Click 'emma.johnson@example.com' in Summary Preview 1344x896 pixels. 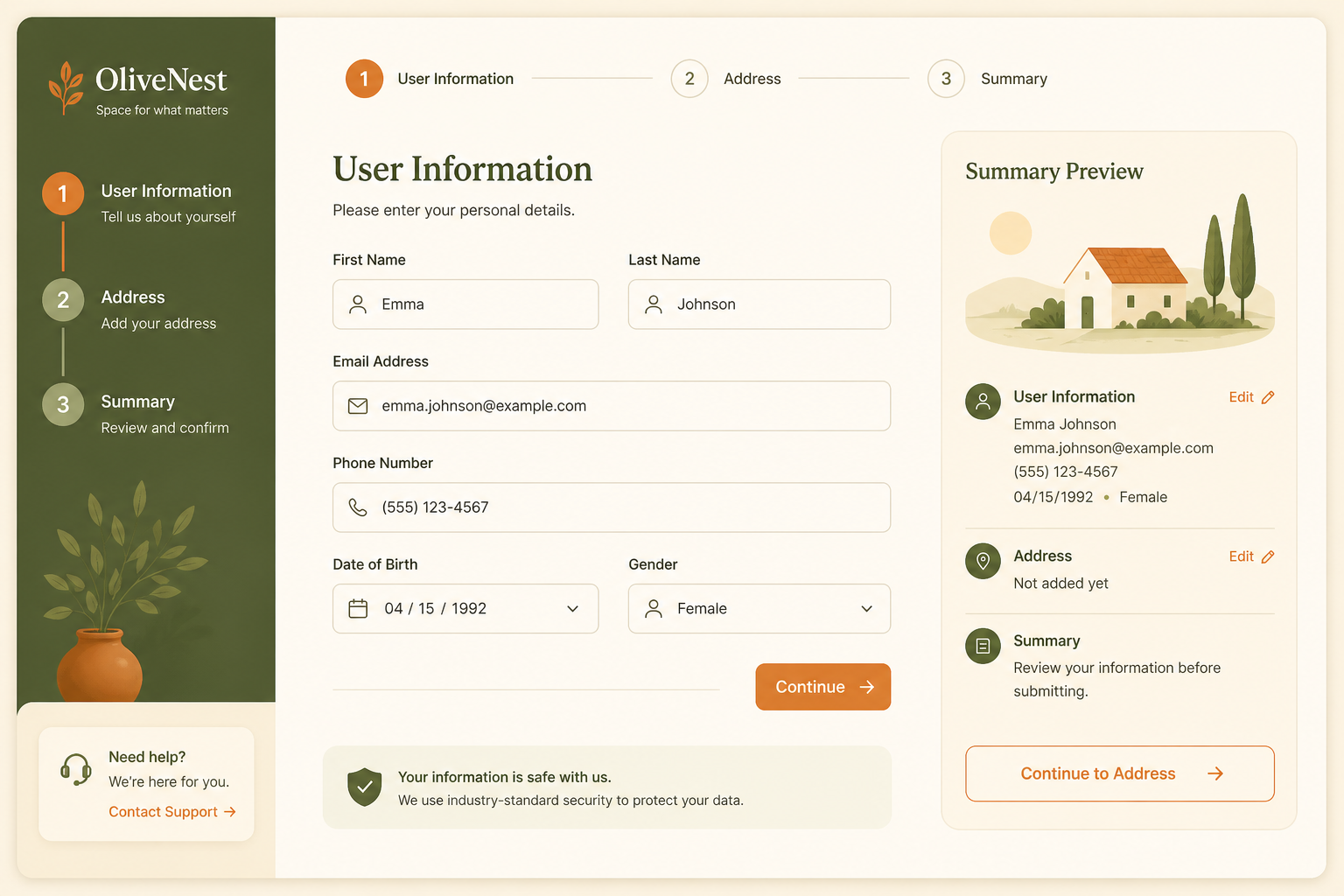[1113, 448]
